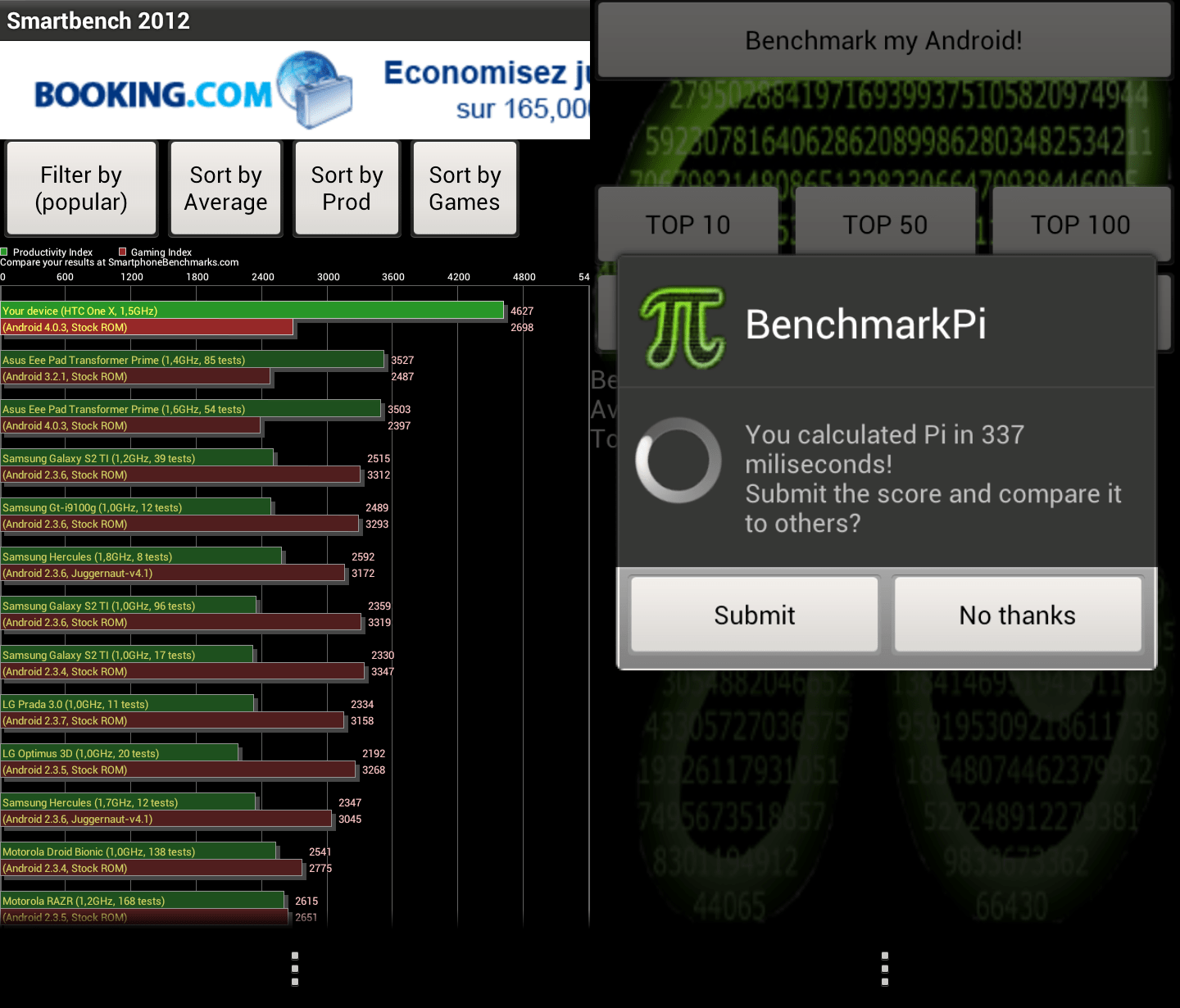Open overflow menu below BenchmarkPi screen
Screen dimensions: 1180x1008
[885, 969]
